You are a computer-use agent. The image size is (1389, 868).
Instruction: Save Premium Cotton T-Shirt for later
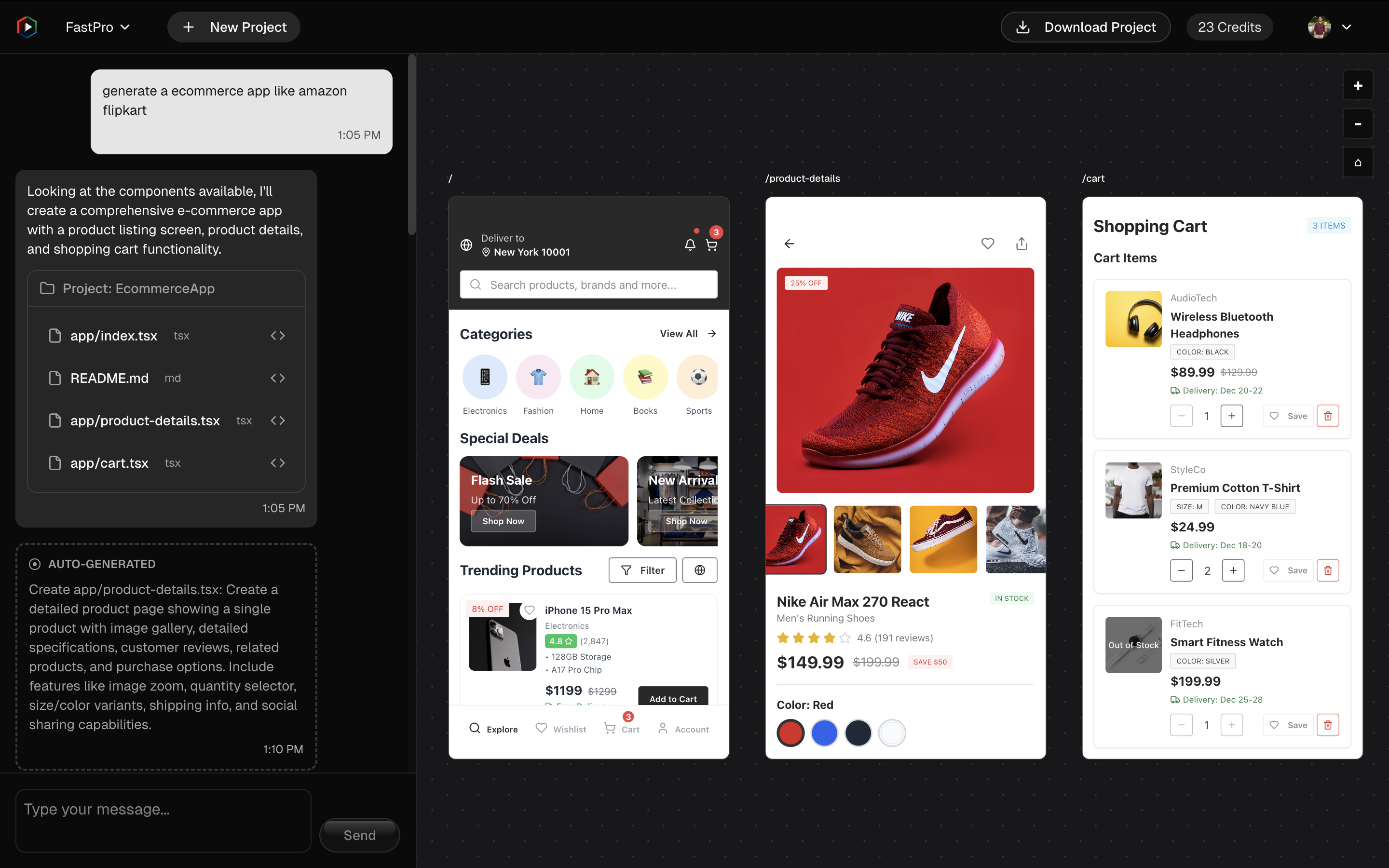point(1288,570)
